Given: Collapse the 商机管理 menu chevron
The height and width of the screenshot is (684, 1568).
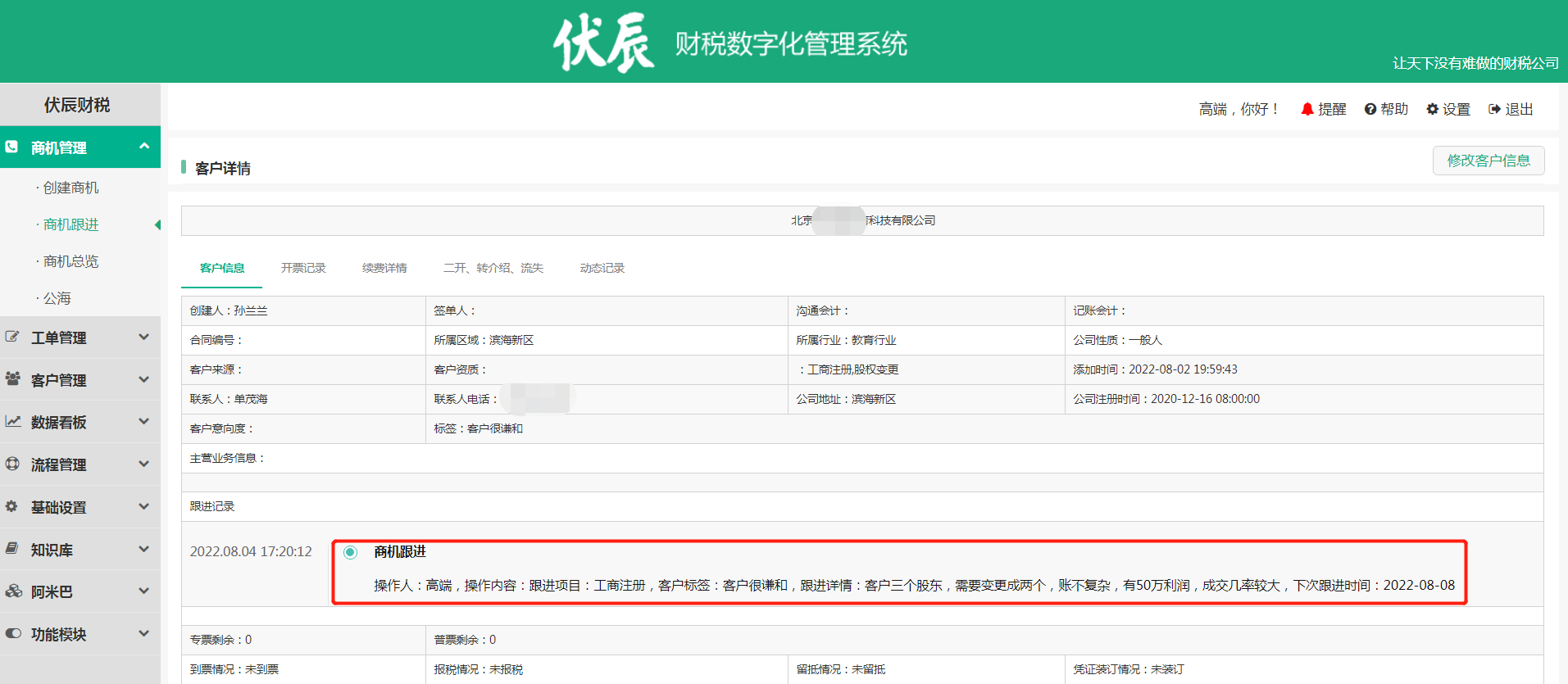Looking at the screenshot, I should pyautogui.click(x=144, y=146).
